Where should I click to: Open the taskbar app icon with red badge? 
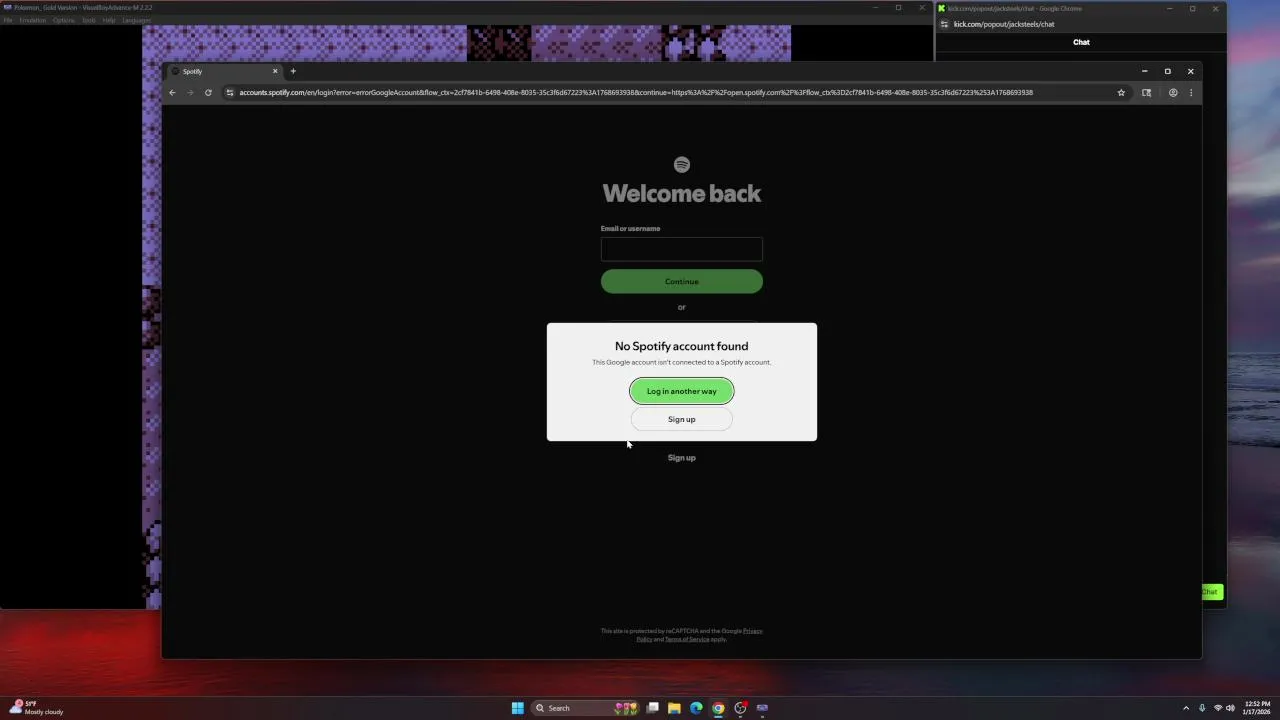tap(740, 708)
